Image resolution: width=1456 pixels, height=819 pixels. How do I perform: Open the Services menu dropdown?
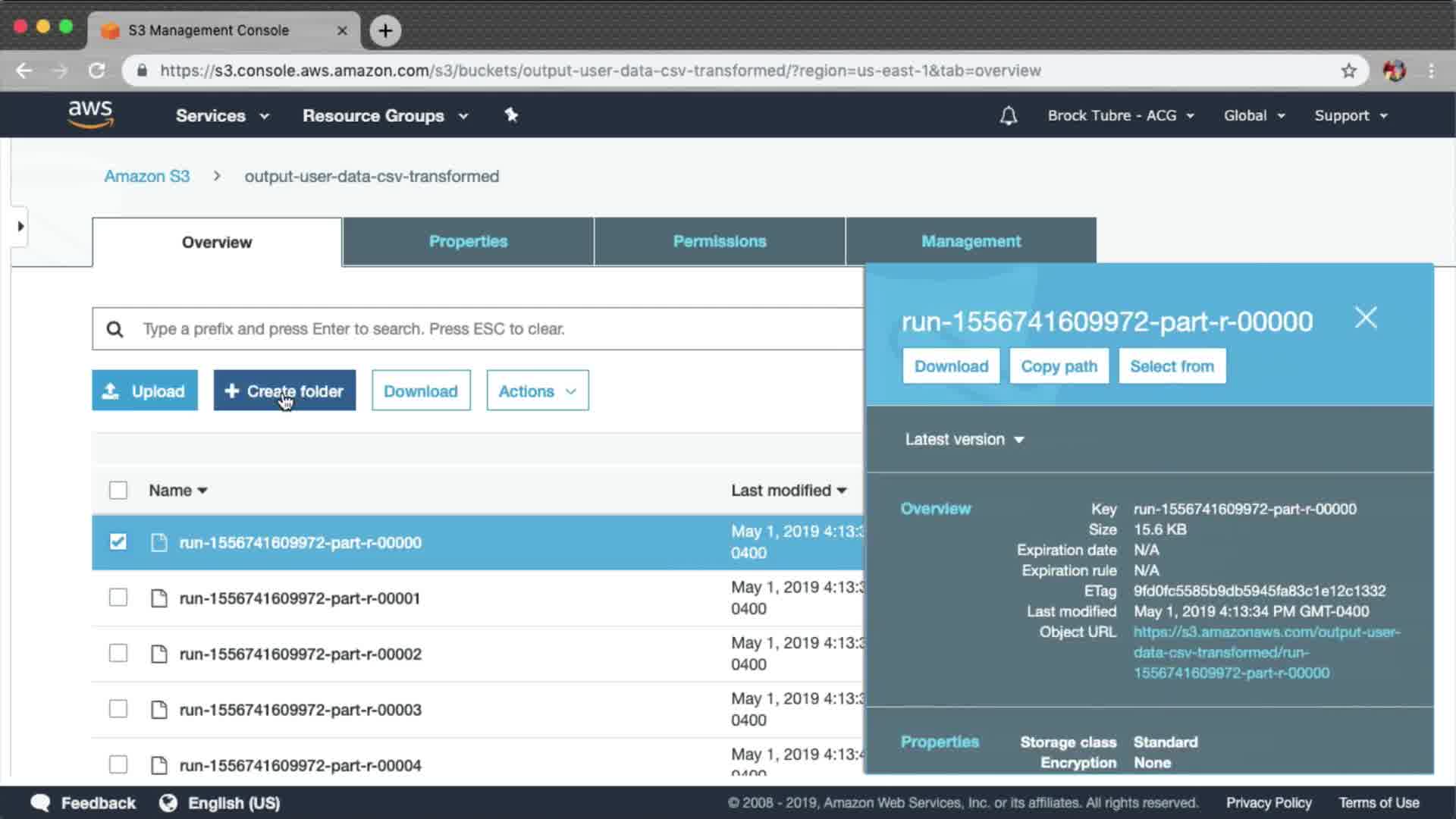click(x=221, y=116)
